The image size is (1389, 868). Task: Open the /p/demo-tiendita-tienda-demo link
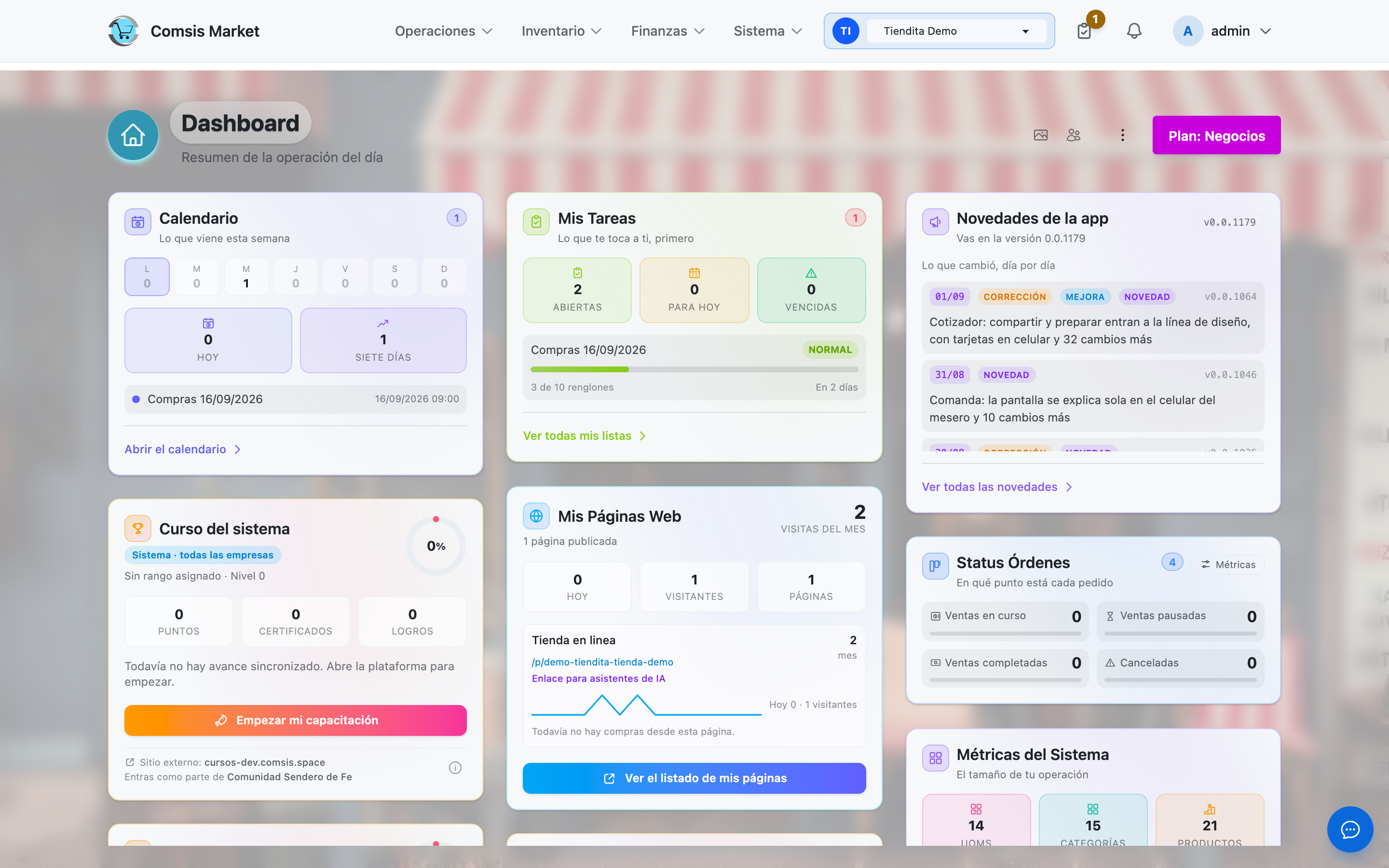(x=603, y=662)
